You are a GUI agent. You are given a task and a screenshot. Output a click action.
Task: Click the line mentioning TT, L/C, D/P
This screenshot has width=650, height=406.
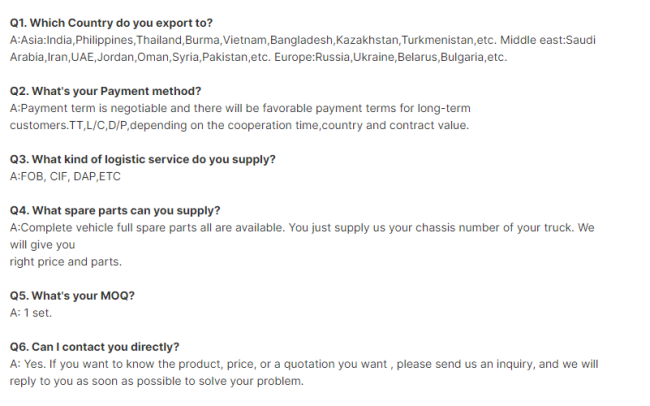tap(239, 126)
